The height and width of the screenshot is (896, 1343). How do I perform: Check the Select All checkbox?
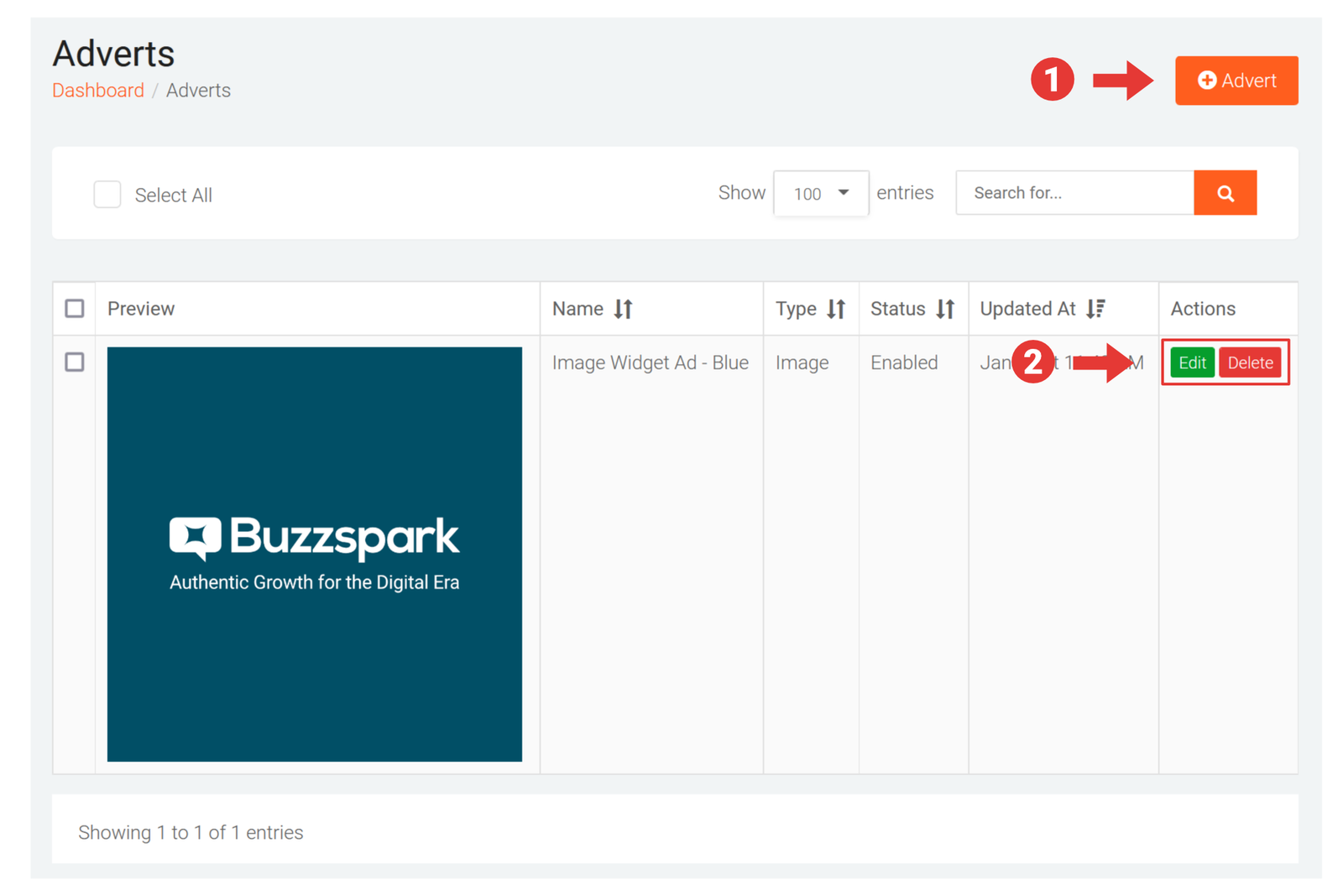point(107,195)
